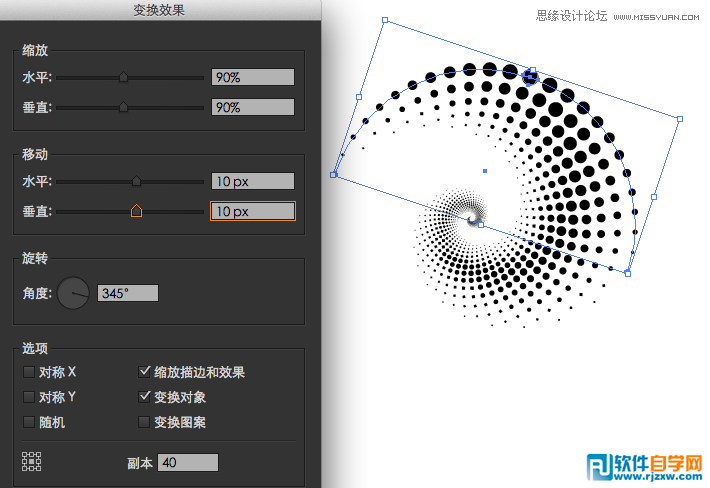Click the 旋转 section label
Screen dimensions: 710x488
pyautogui.click(x=35, y=258)
